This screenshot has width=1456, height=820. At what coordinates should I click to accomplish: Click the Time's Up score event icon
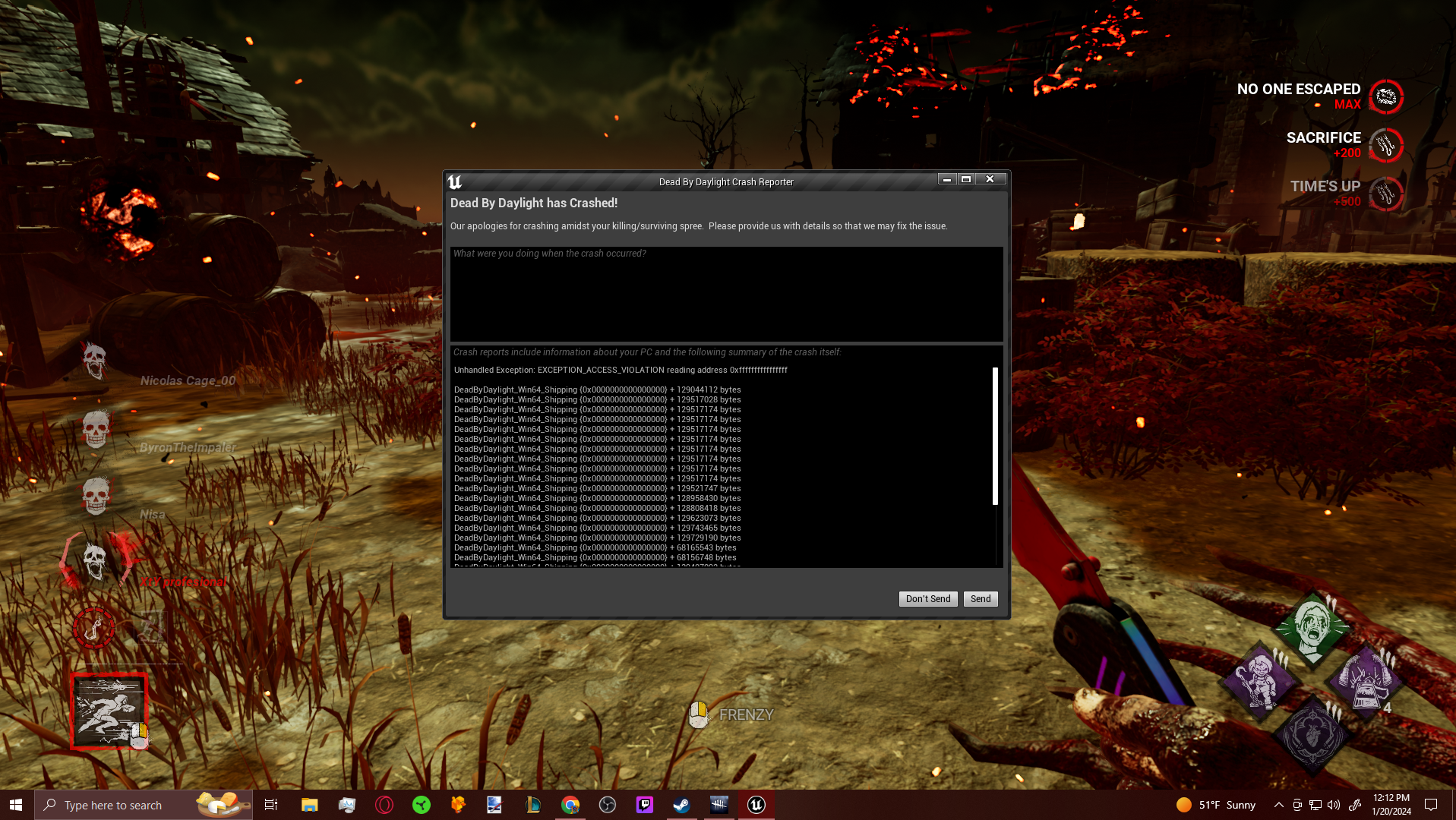click(x=1386, y=194)
